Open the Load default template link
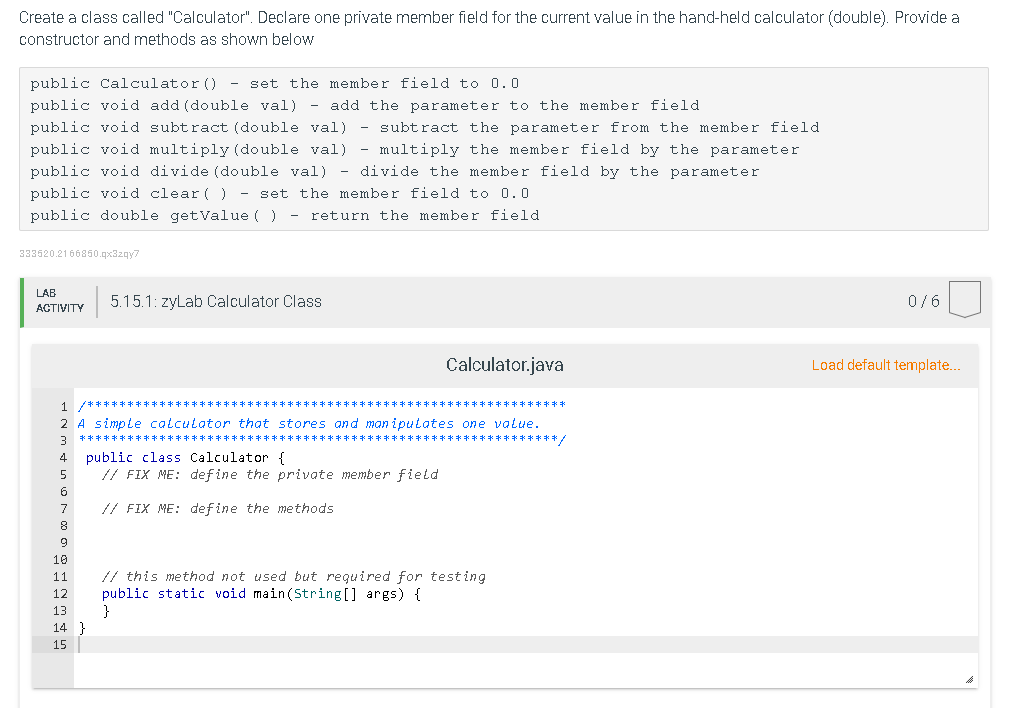Viewport: 1013px width, 708px height. point(885,365)
